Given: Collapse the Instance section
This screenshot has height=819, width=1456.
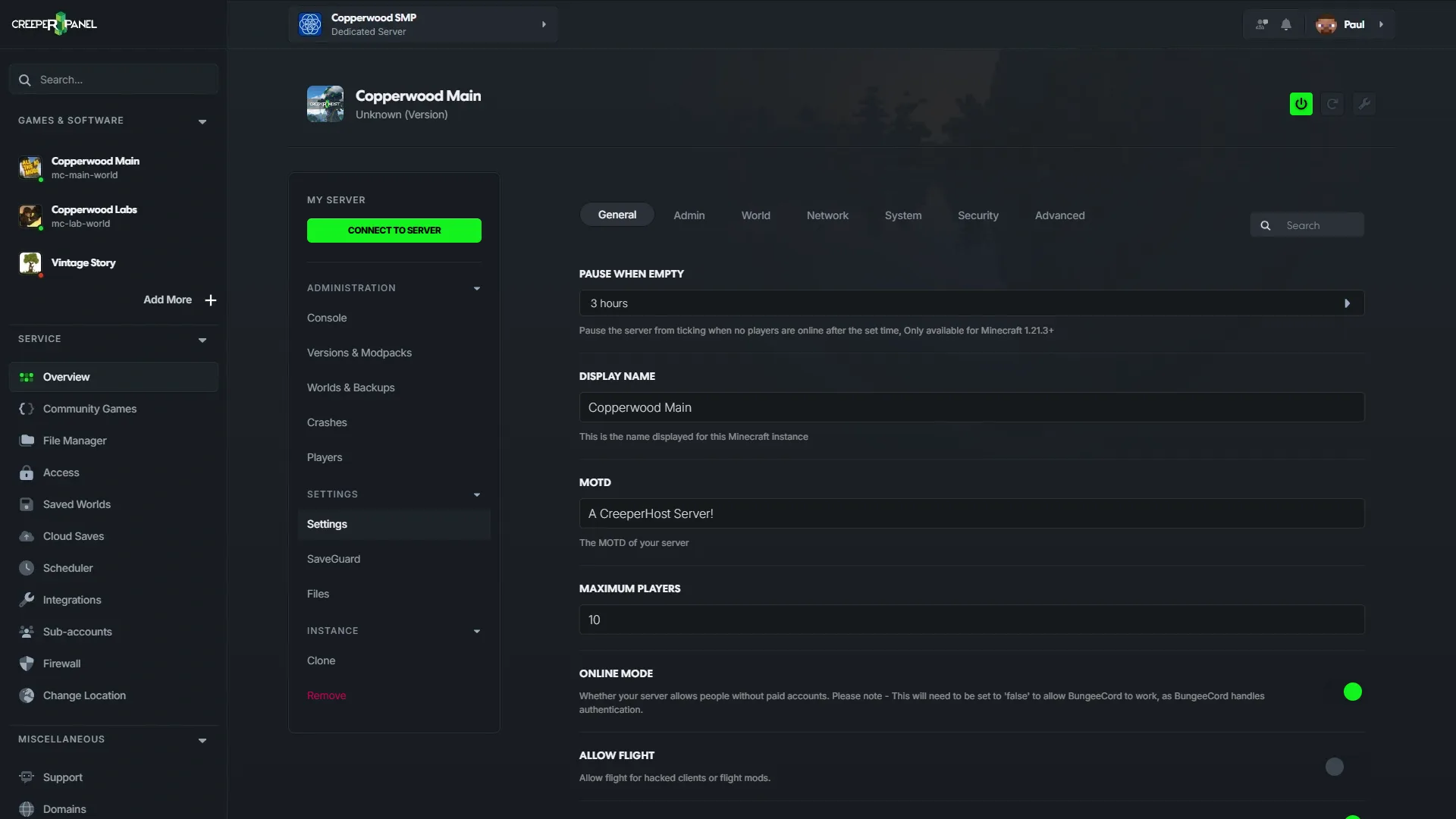Looking at the screenshot, I should click(x=477, y=631).
